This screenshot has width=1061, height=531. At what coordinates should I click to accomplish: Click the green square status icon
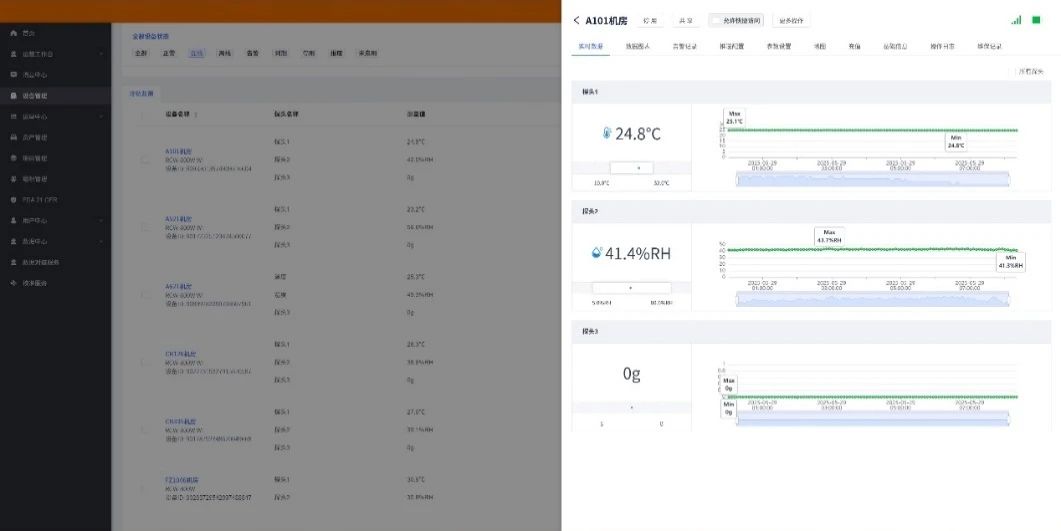click(1036, 20)
